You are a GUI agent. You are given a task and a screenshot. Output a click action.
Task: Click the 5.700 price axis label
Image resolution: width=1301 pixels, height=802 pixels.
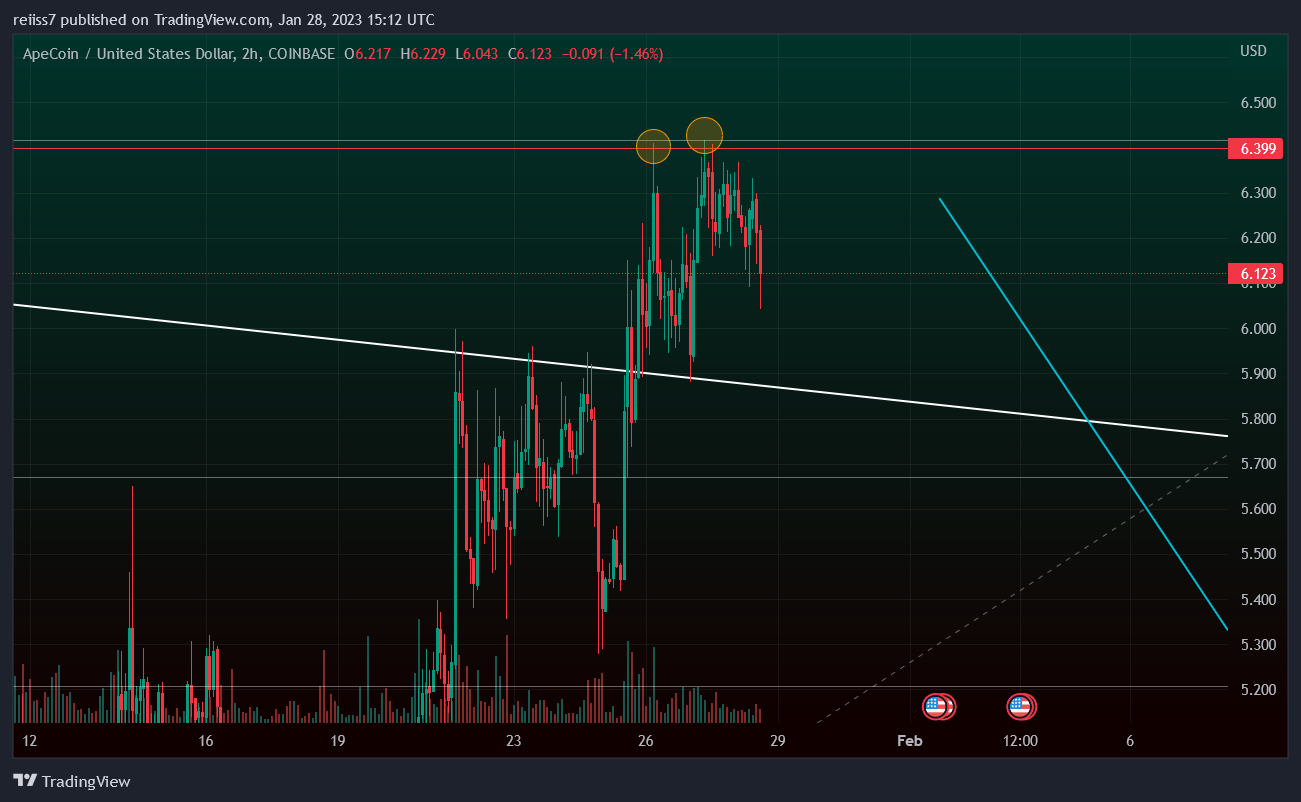tap(1257, 464)
